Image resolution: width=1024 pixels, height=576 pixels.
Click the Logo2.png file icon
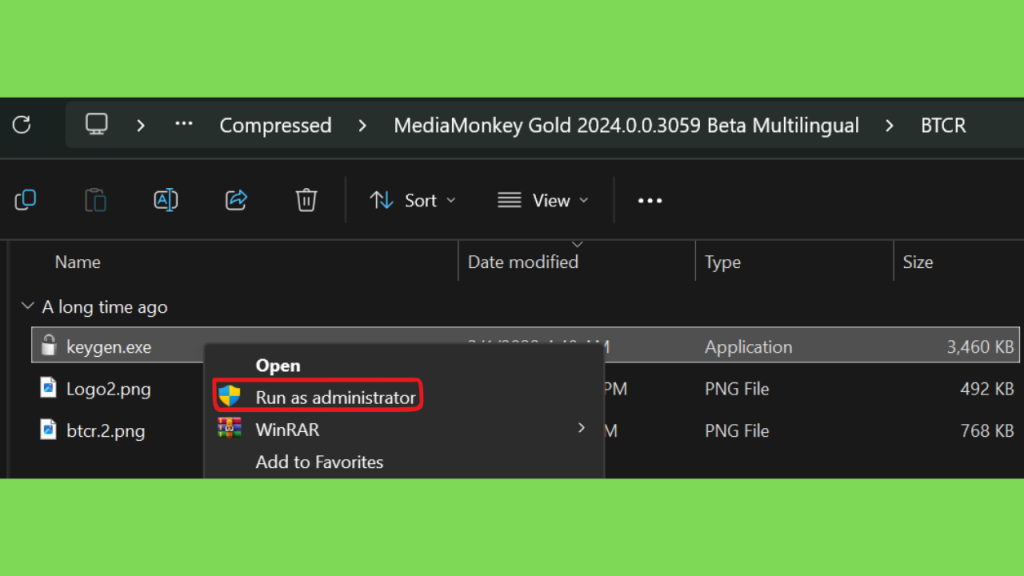(48, 387)
